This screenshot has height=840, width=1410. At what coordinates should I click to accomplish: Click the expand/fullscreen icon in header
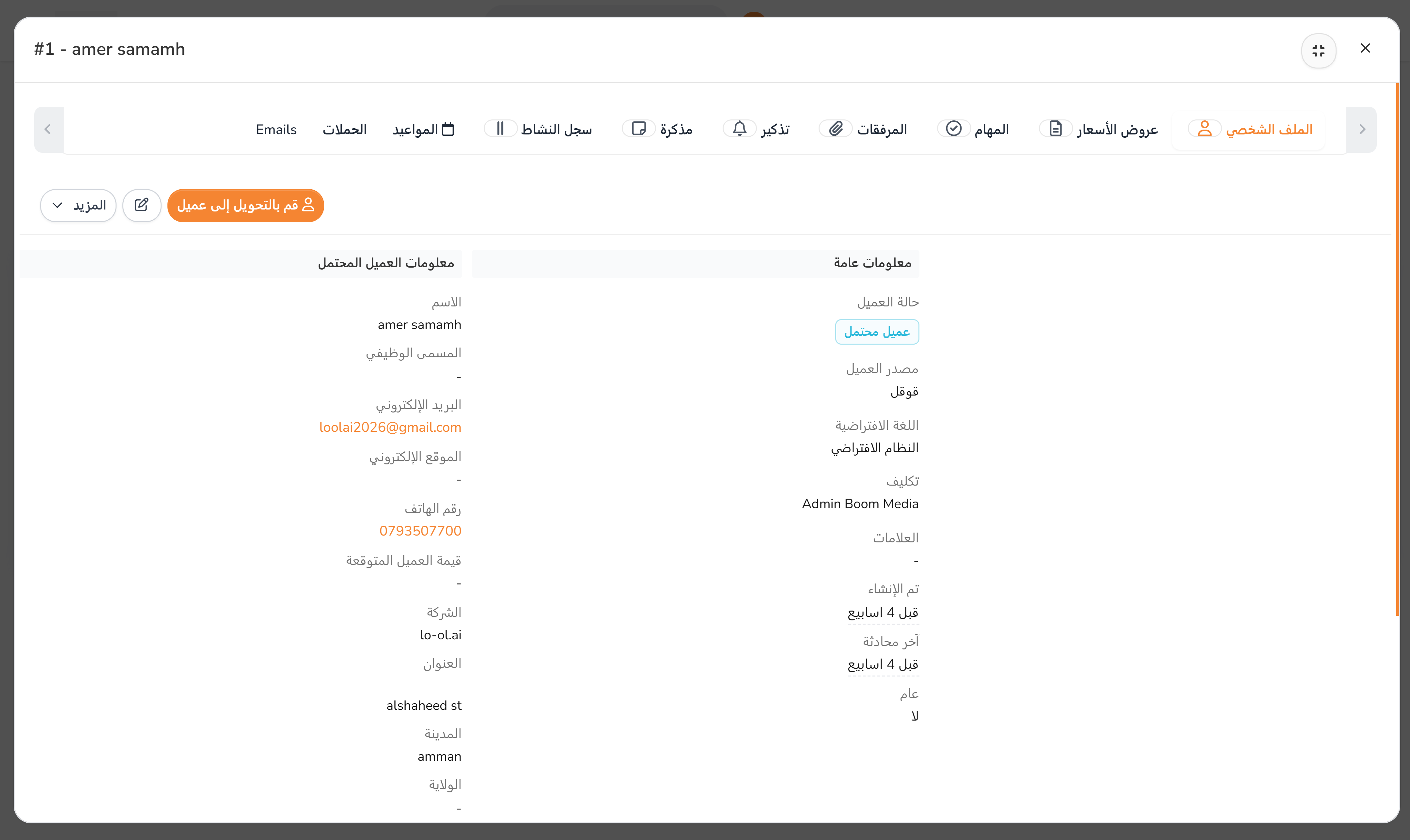pyautogui.click(x=1318, y=50)
